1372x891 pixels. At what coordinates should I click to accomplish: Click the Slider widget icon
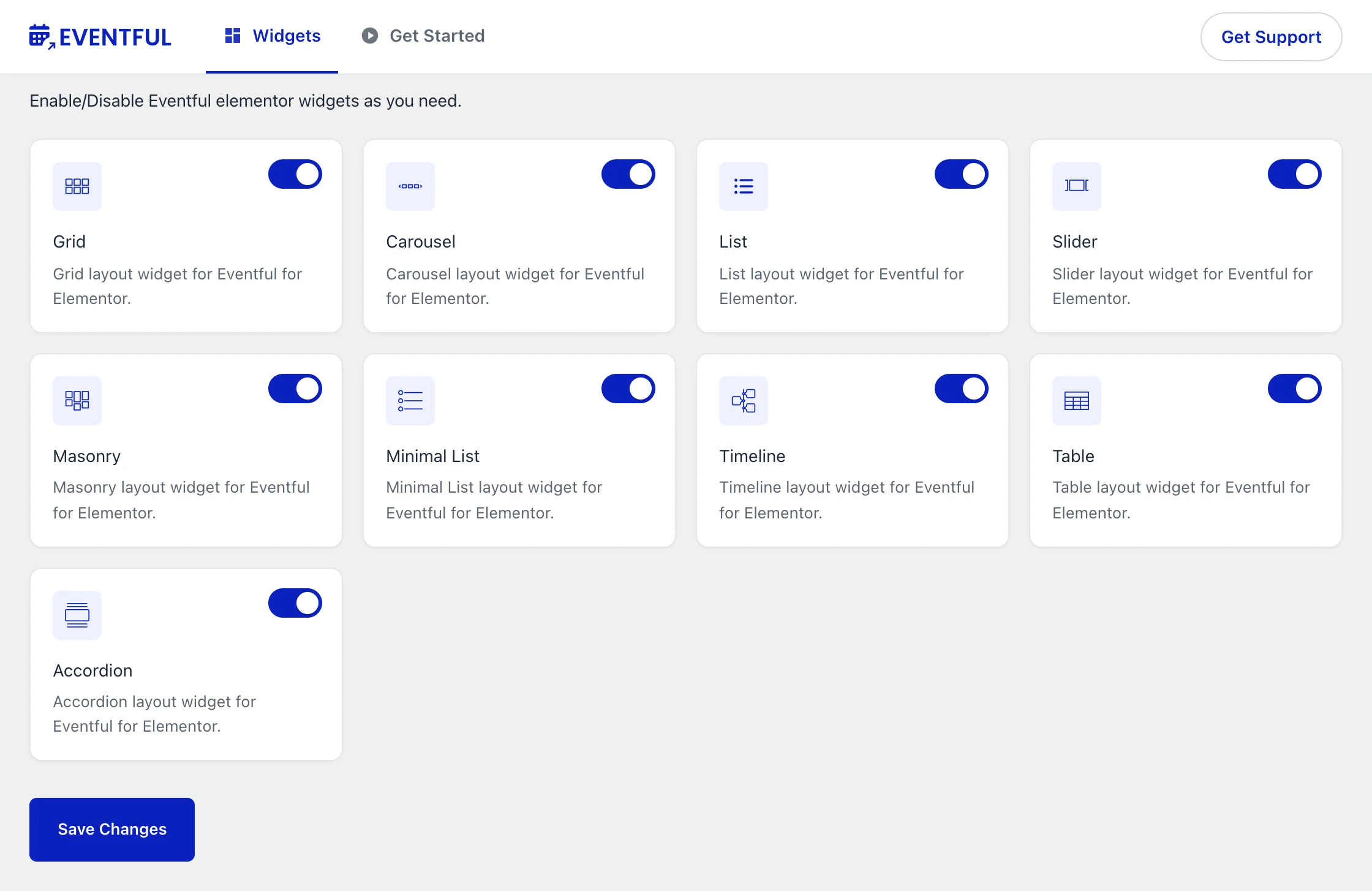click(x=1077, y=186)
